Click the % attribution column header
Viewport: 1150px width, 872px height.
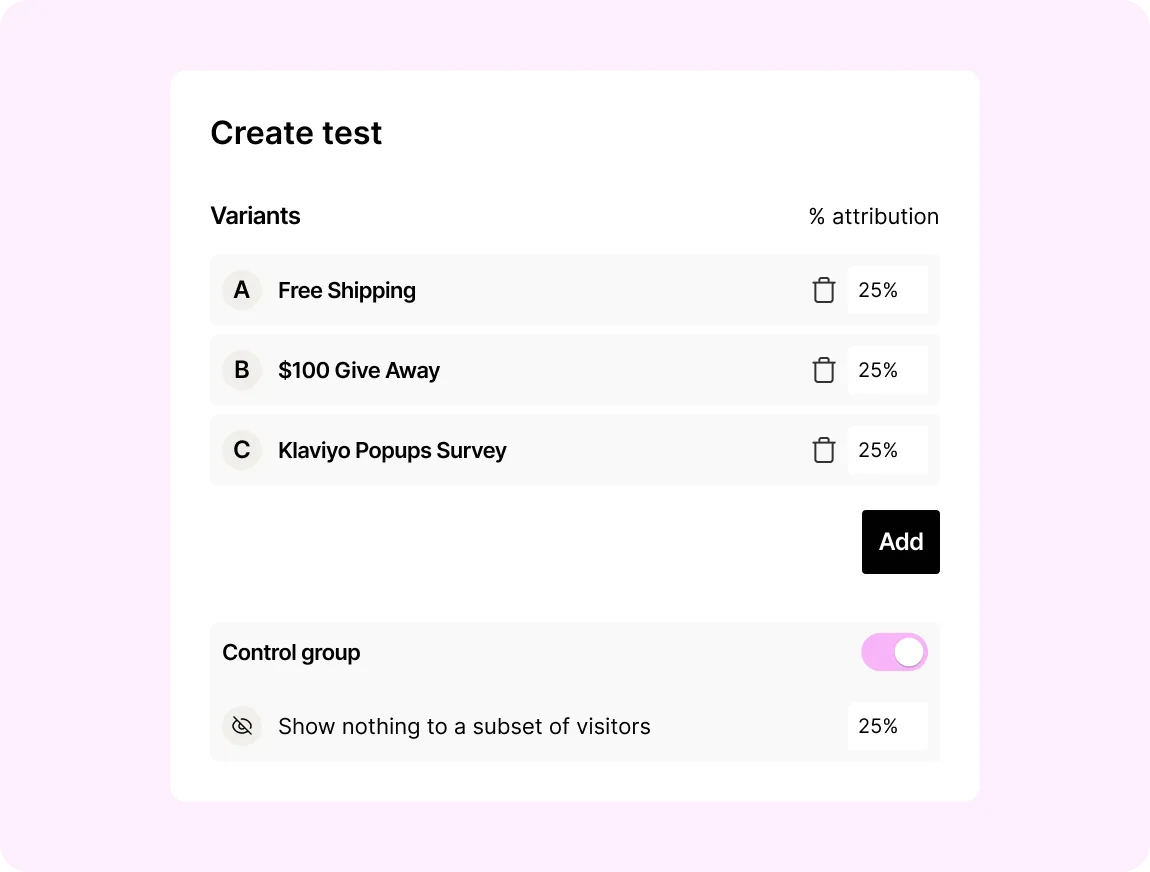(873, 216)
